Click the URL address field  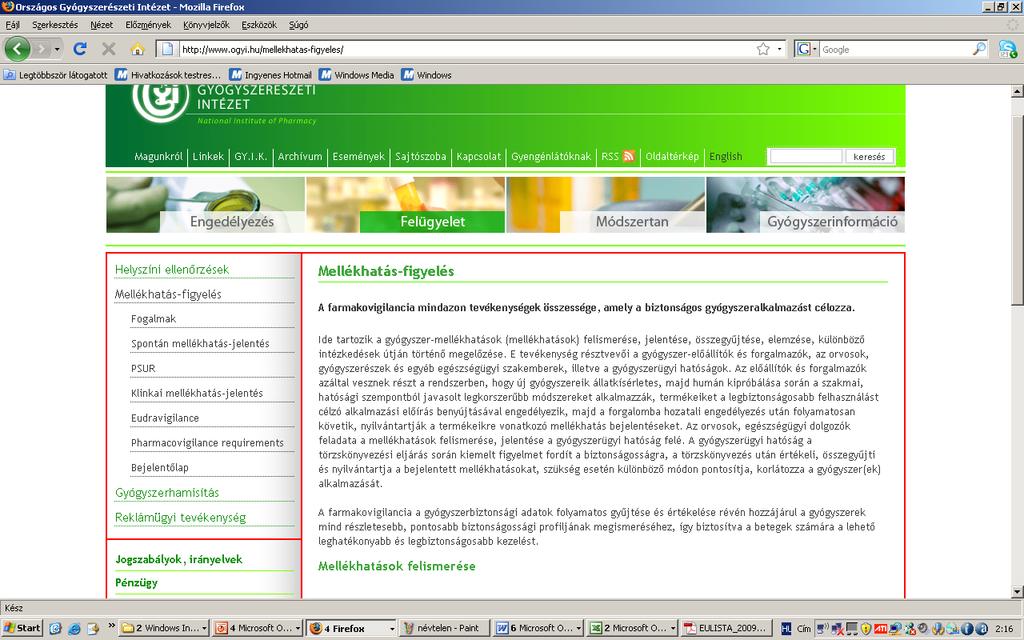pos(467,49)
